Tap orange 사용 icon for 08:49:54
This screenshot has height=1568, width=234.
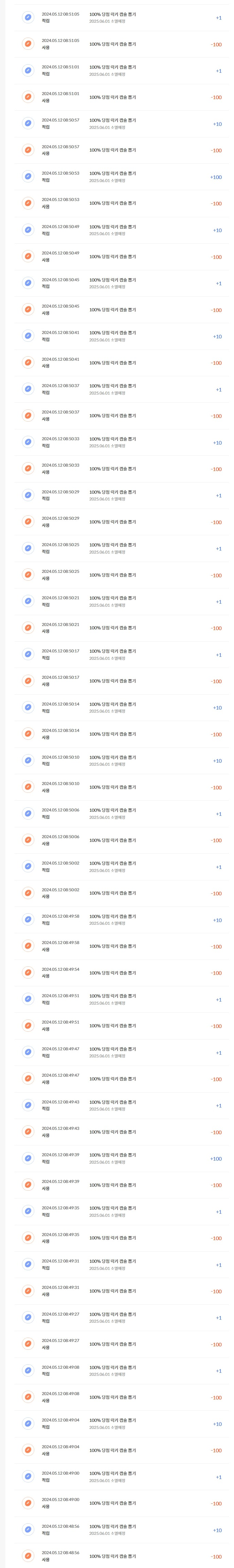tap(27, 973)
